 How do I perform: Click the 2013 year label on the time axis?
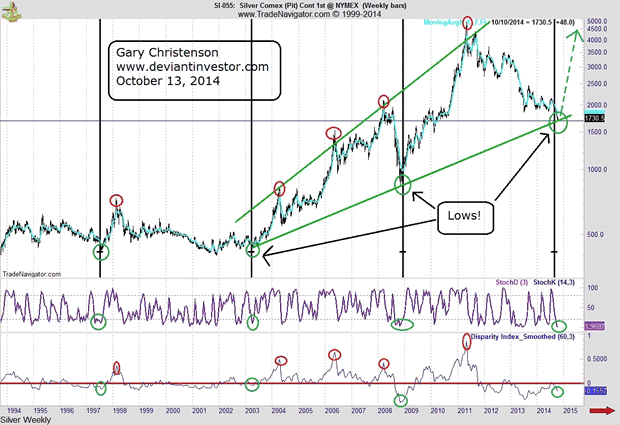pos(518,411)
